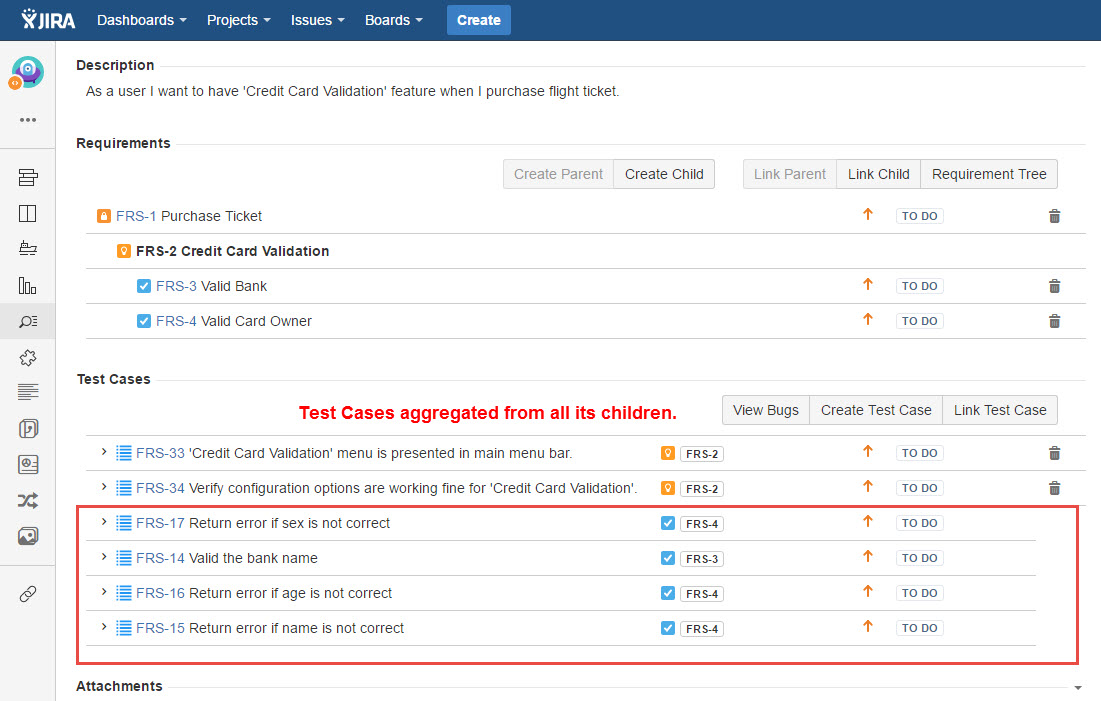Click the blue checkbox icon beside FRS-4 Valid Card Owner
This screenshot has width=1101, height=701.
click(x=144, y=321)
